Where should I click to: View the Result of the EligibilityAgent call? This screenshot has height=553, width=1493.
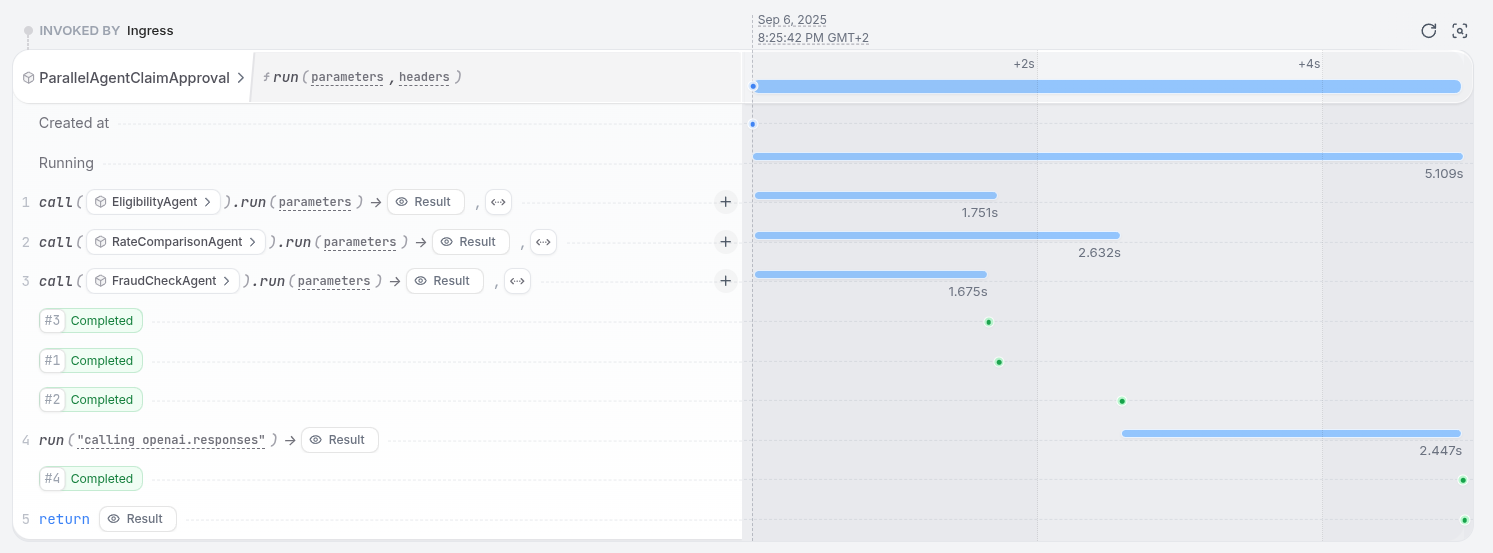(x=426, y=202)
